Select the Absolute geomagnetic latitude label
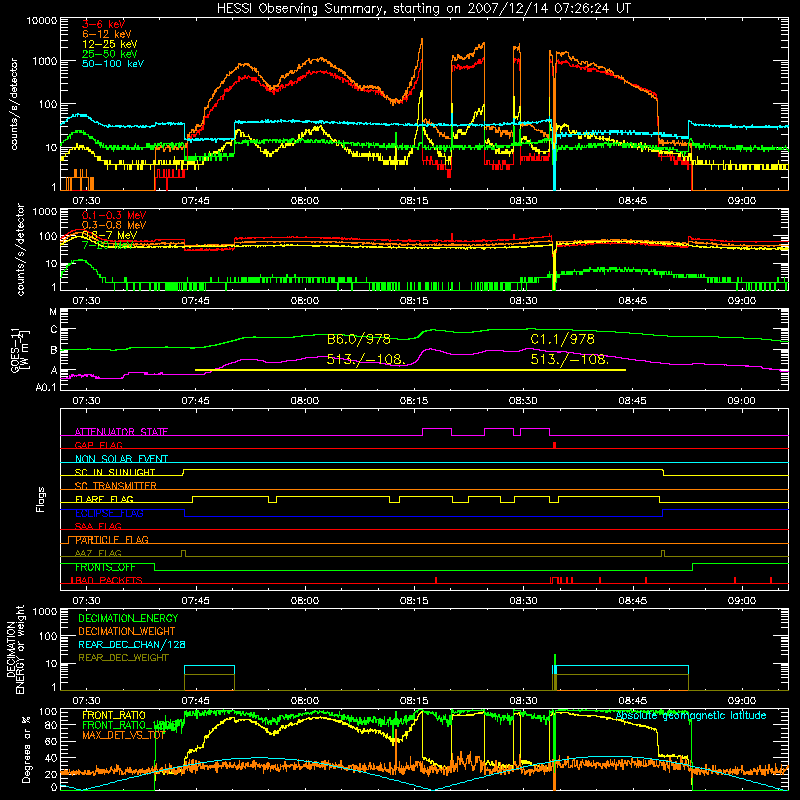The image size is (800, 800). click(x=691, y=716)
